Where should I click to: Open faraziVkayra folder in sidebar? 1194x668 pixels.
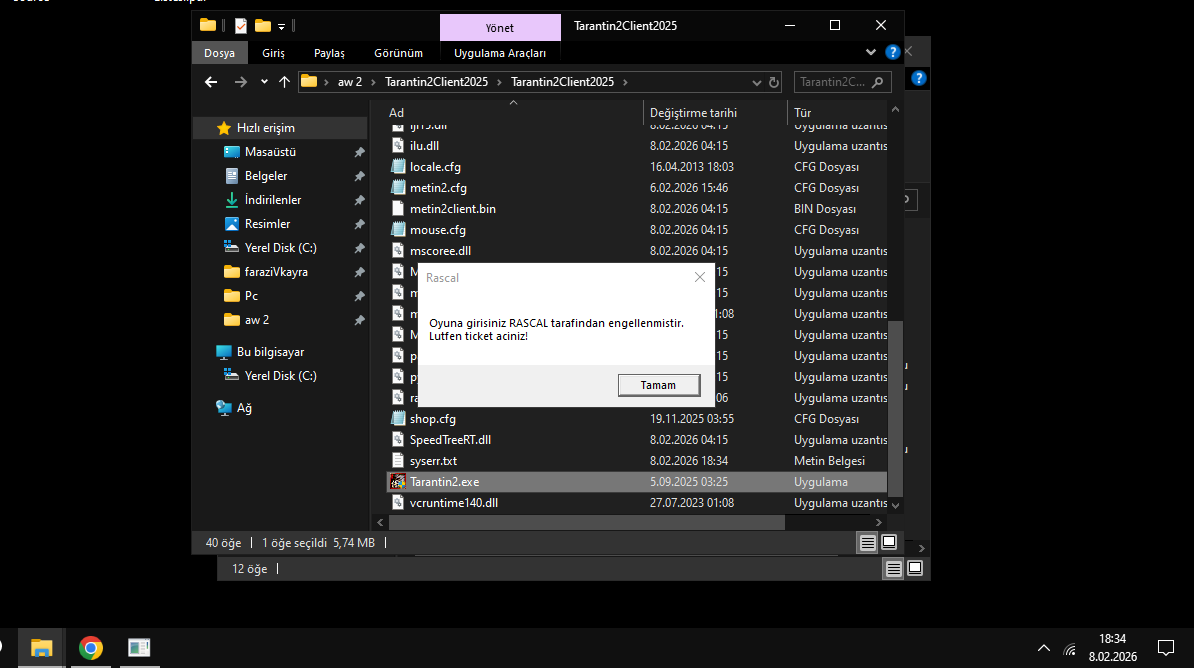click(276, 272)
